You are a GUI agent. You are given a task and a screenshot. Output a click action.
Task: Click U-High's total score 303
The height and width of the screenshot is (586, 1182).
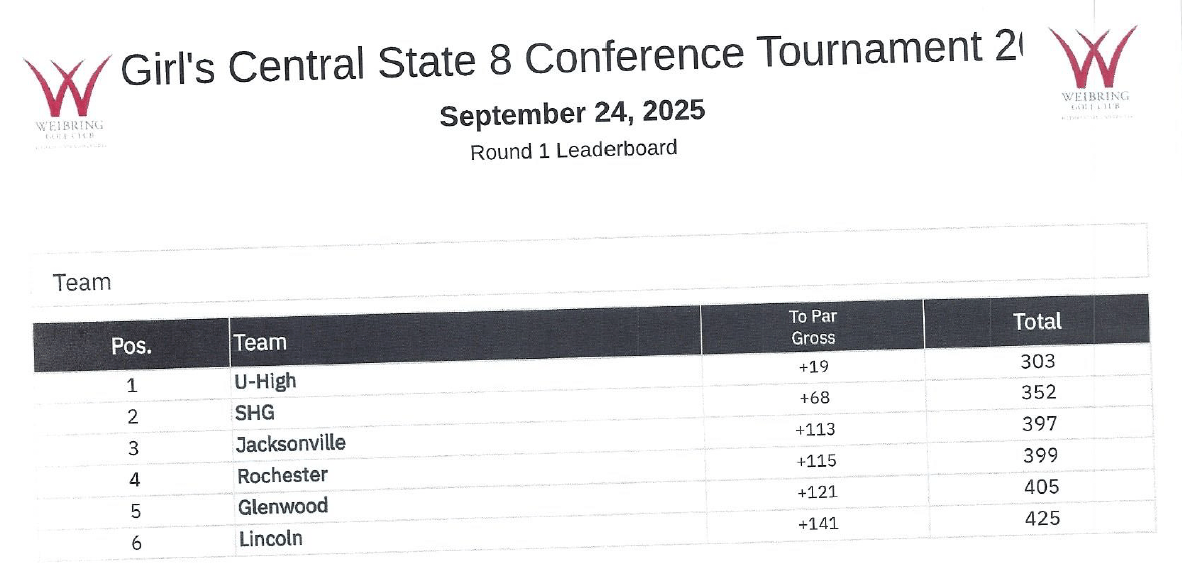(1037, 361)
